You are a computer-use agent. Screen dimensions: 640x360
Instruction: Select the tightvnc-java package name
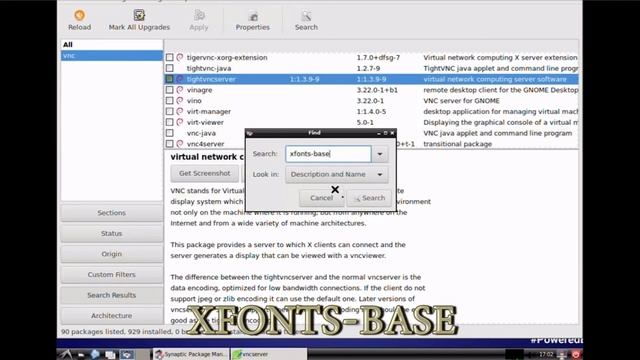(x=209, y=68)
